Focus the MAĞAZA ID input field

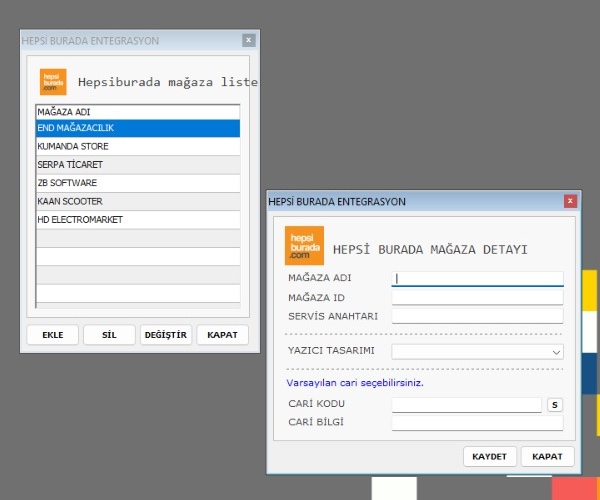click(x=478, y=297)
